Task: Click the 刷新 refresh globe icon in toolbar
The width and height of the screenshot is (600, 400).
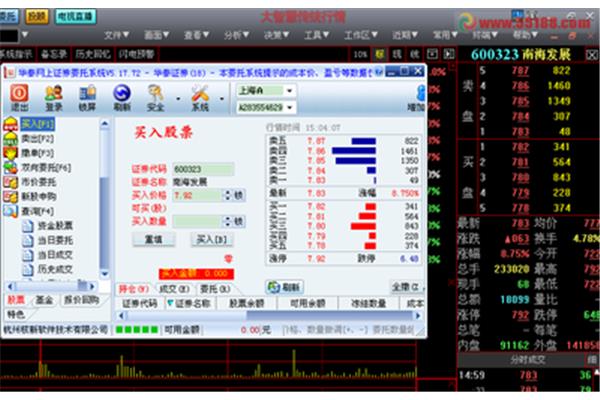Action: pos(122,98)
